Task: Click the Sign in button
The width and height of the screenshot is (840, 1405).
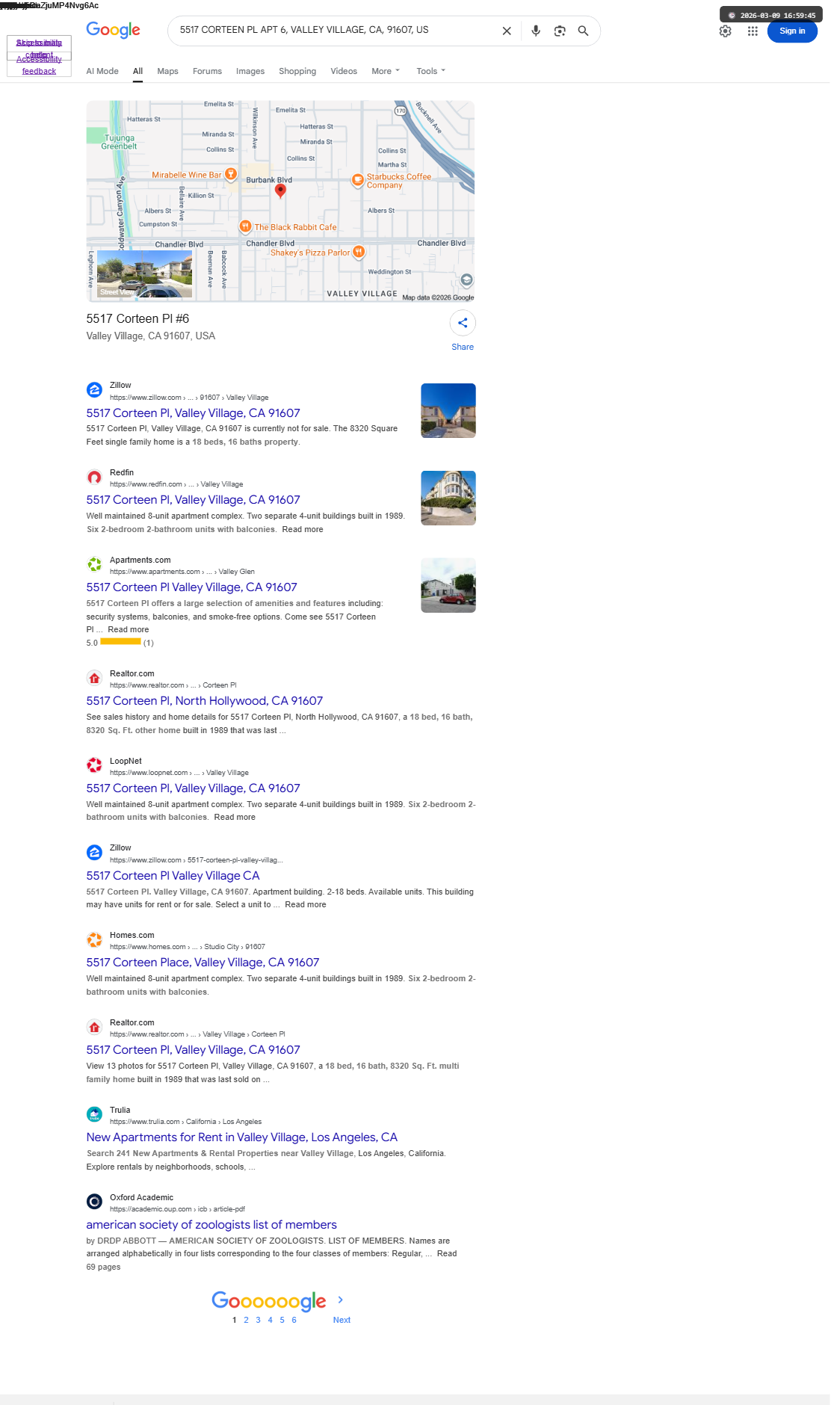Action: point(792,31)
